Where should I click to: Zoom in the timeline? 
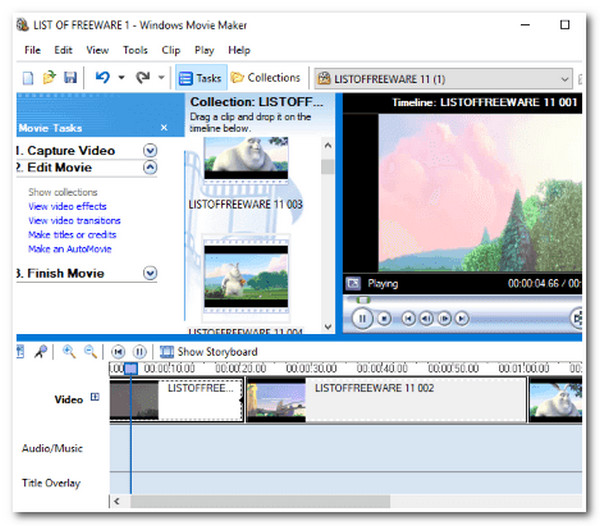coord(69,351)
